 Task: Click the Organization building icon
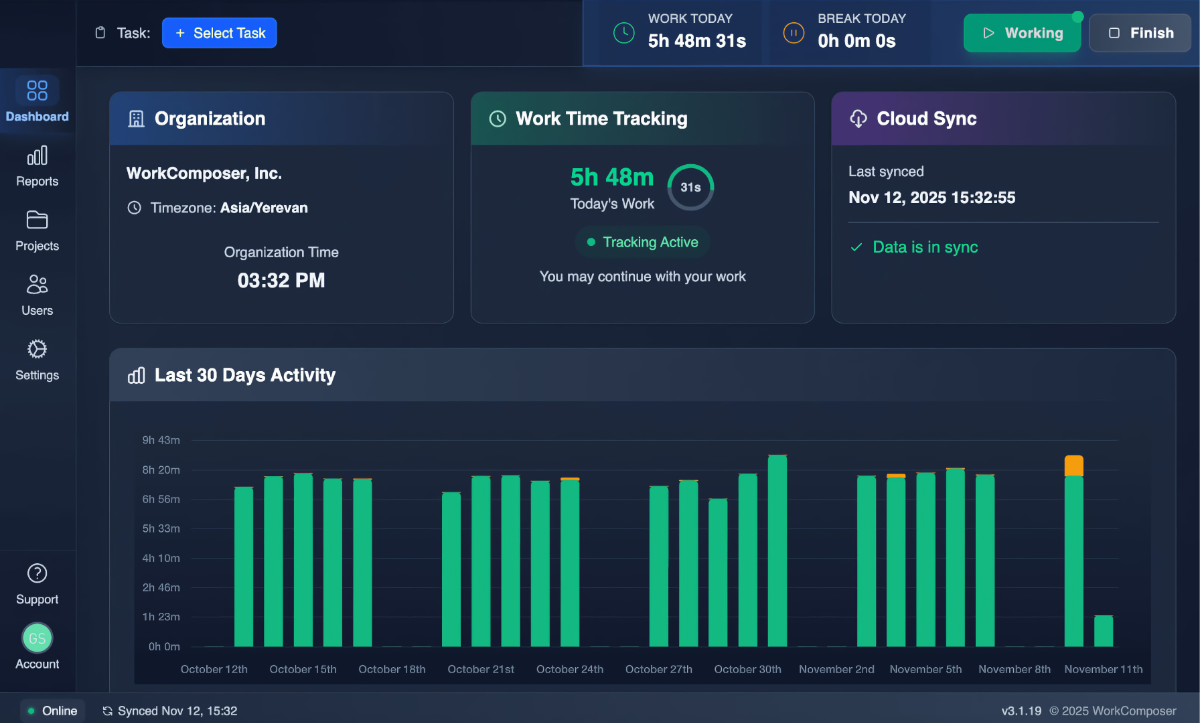point(135,118)
